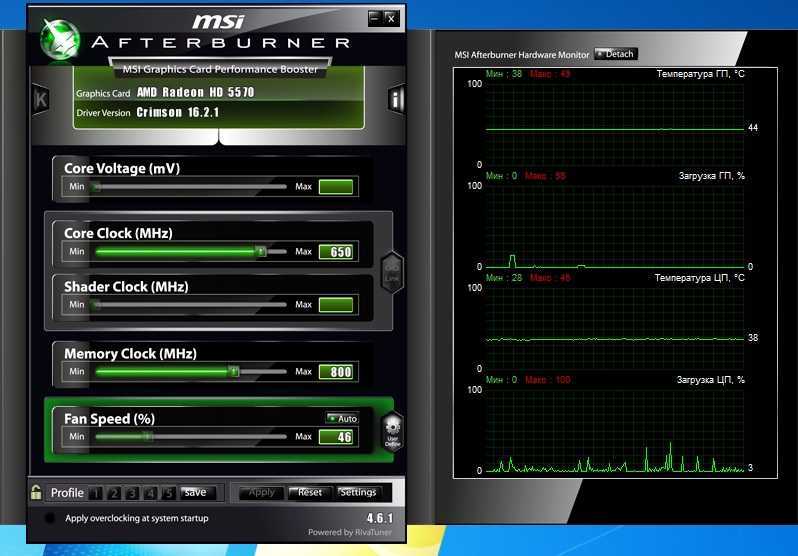This screenshot has height=556, width=798.
Task: Show graphics card info with the i button
Action: pos(396,98)
